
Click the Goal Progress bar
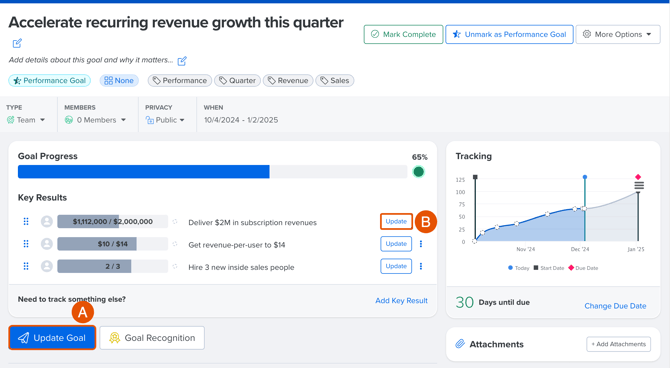[x=212, y=172]
